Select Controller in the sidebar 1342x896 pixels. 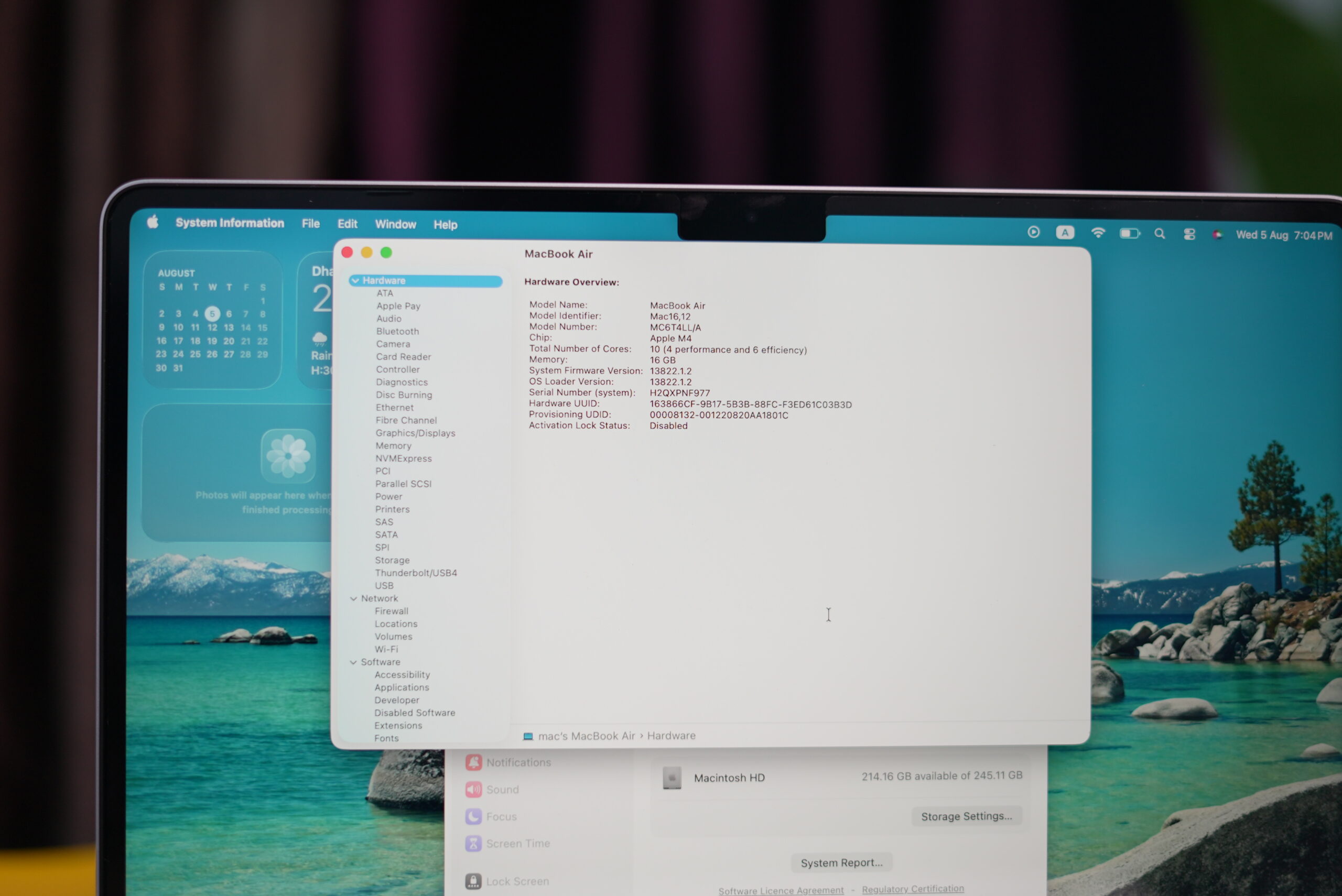pos(398,370)
